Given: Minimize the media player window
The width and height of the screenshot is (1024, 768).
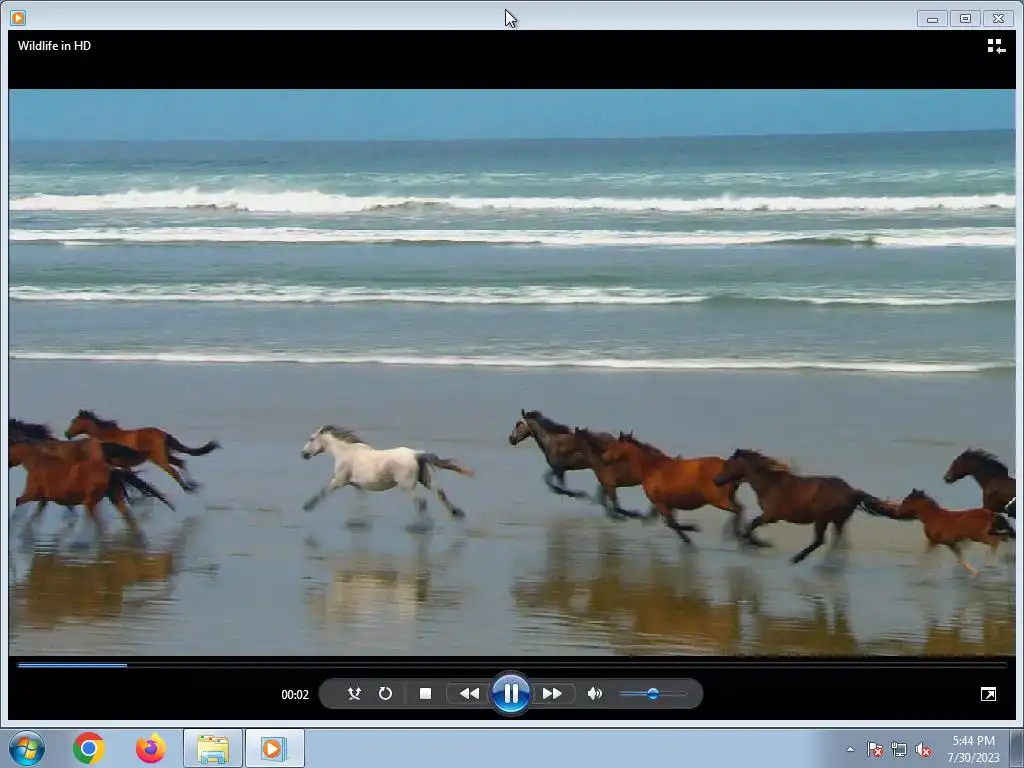Looking at the screenshot, I should (x=932, y=19).
